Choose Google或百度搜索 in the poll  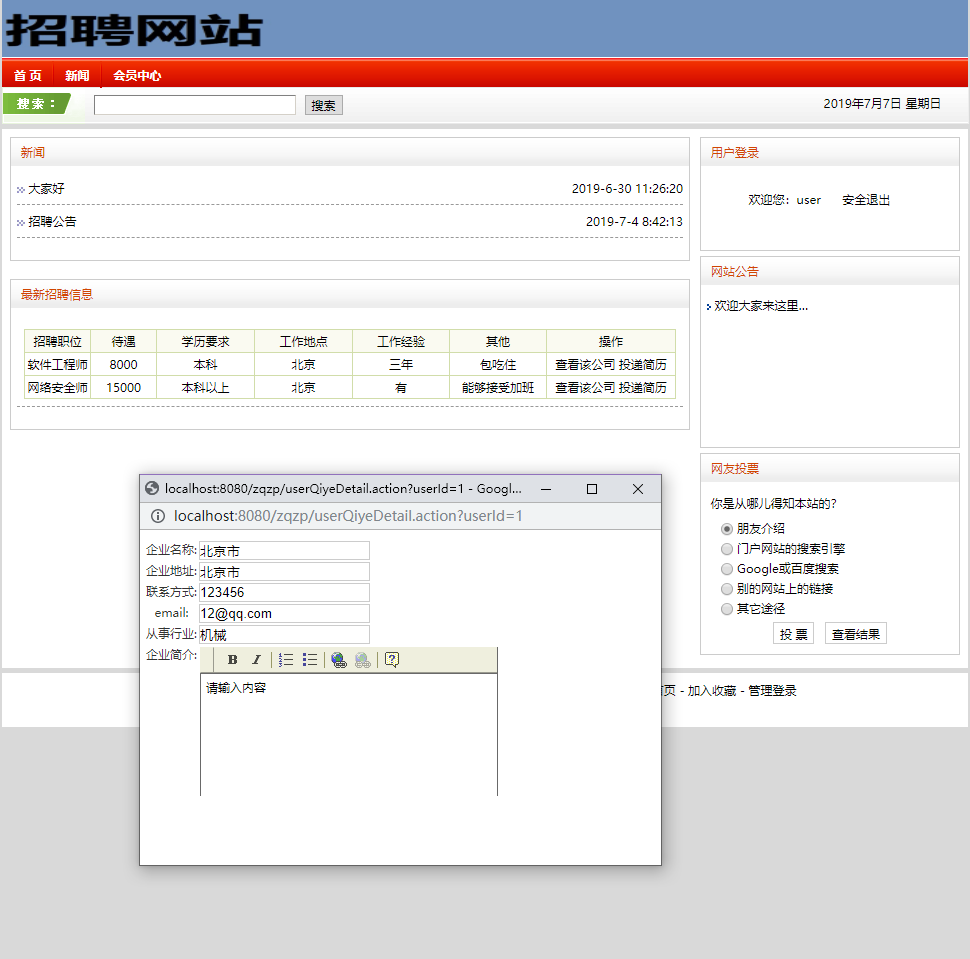(726, 569)
